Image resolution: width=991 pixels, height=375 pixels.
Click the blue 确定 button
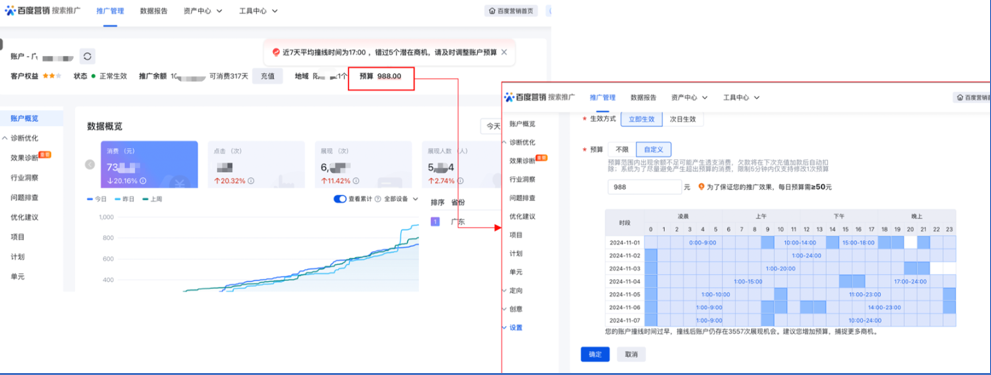pos(595,354)
